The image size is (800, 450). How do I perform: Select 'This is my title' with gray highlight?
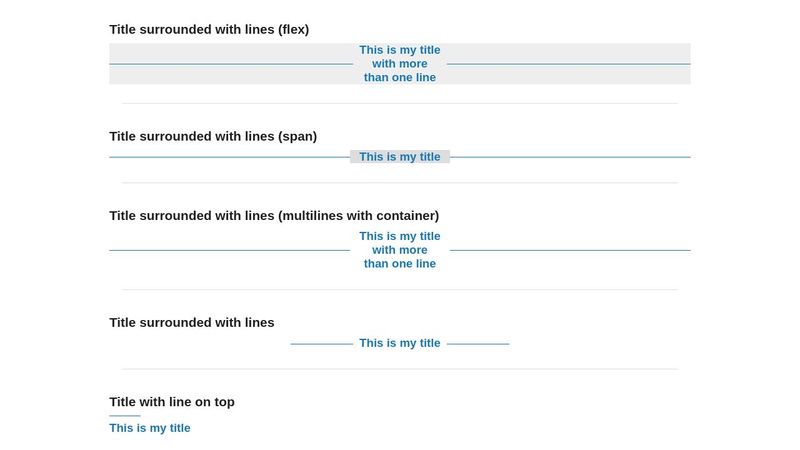point(399,157)
